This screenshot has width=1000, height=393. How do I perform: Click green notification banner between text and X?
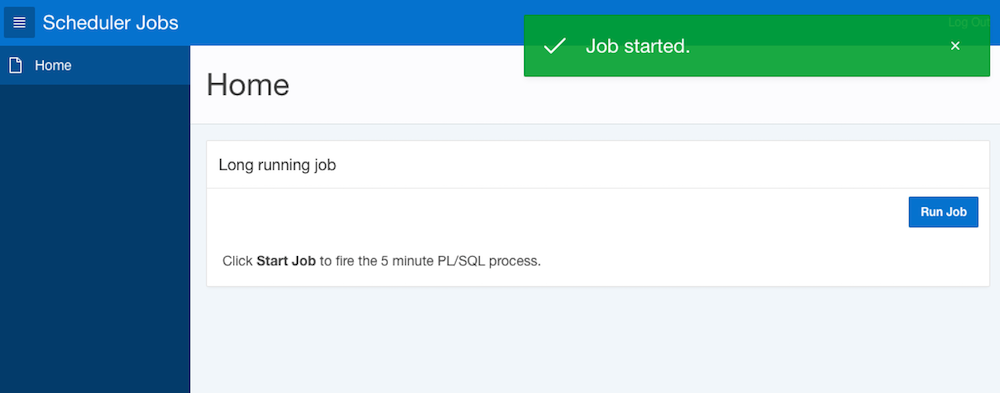point(816,46)
